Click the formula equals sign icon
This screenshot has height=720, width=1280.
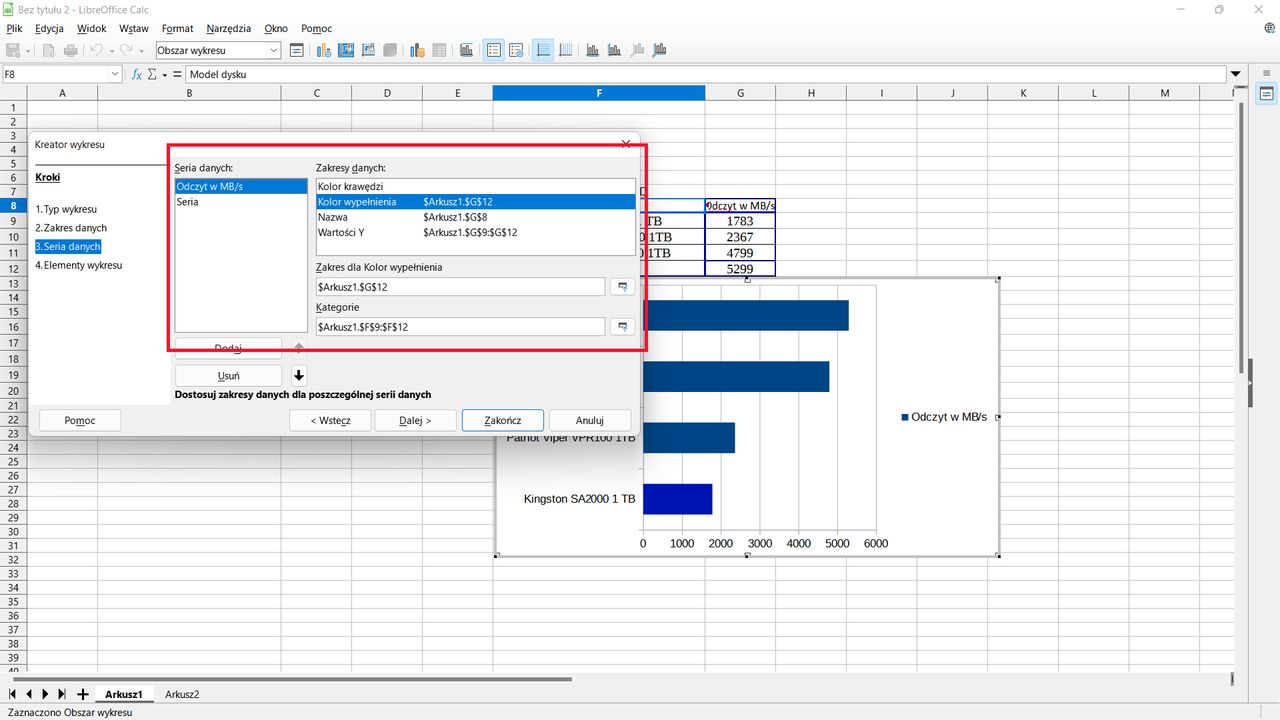pos(177,74)
